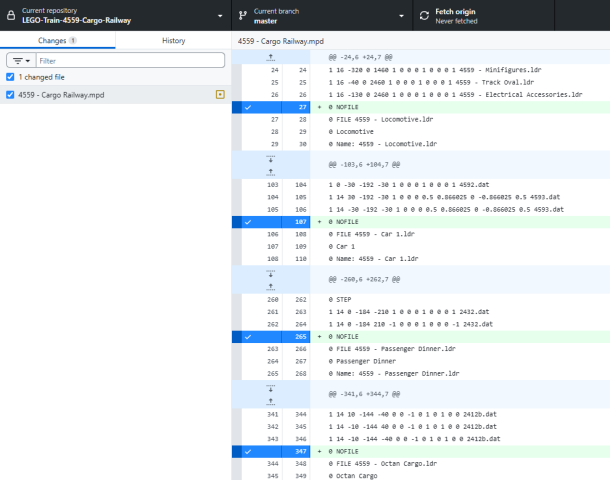Switch to the Changes tab
Screen dimensions: 610x480
click(57, 41)
